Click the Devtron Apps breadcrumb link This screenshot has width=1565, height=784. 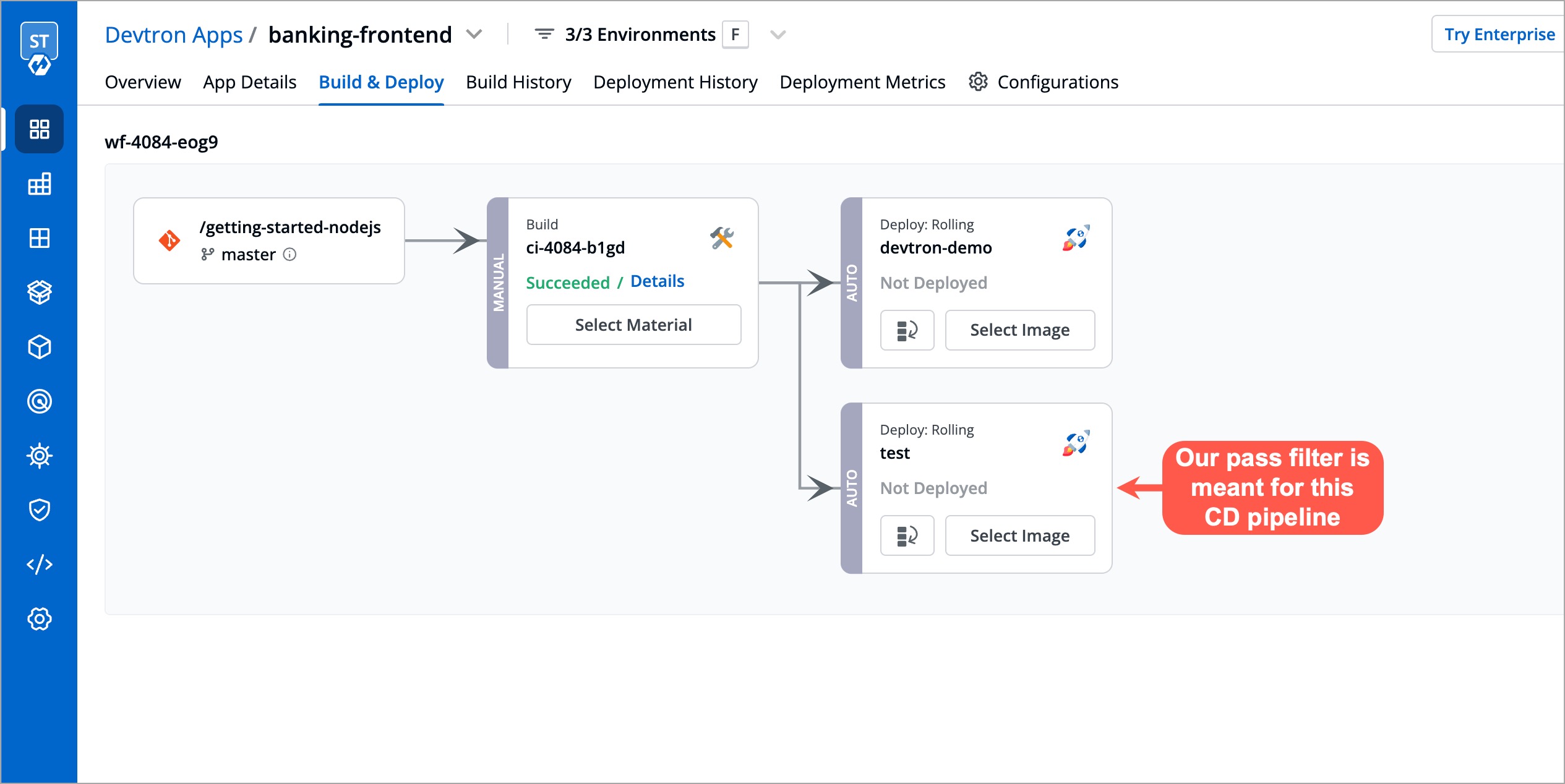point(174,35)
